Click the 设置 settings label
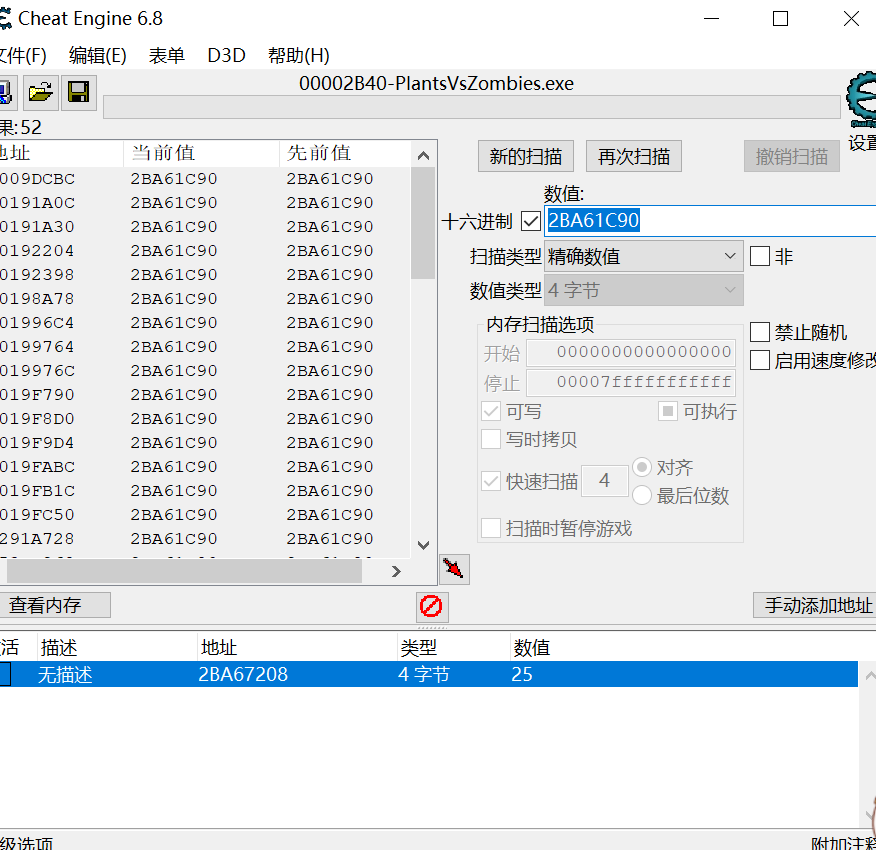Viewport: 876px width, 850px height. [862, 143]
